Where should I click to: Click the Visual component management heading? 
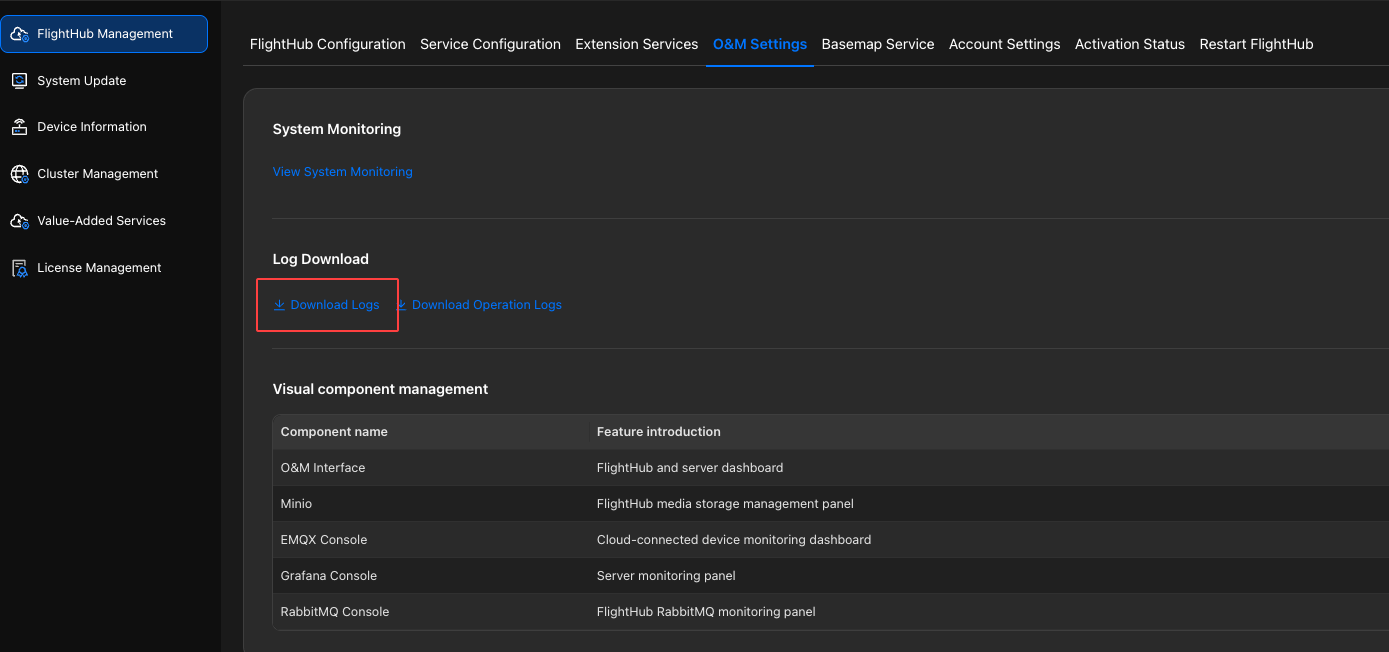(381, 389)
